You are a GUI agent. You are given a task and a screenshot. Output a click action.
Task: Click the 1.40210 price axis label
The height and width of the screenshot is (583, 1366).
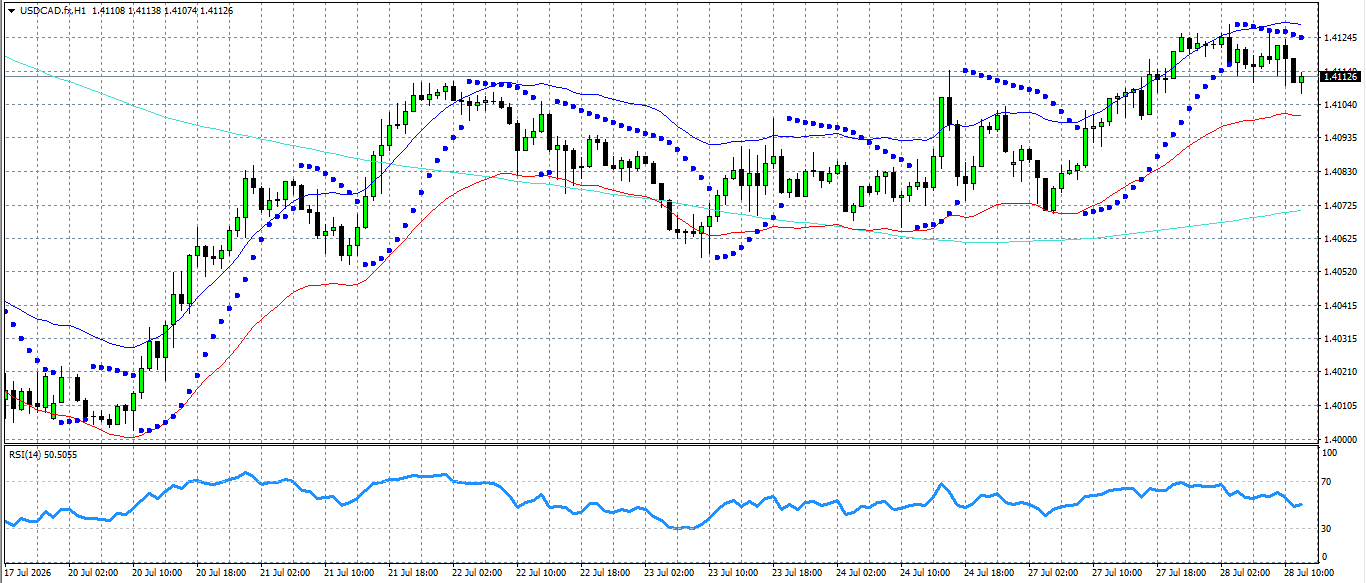tap(1340, 372)
